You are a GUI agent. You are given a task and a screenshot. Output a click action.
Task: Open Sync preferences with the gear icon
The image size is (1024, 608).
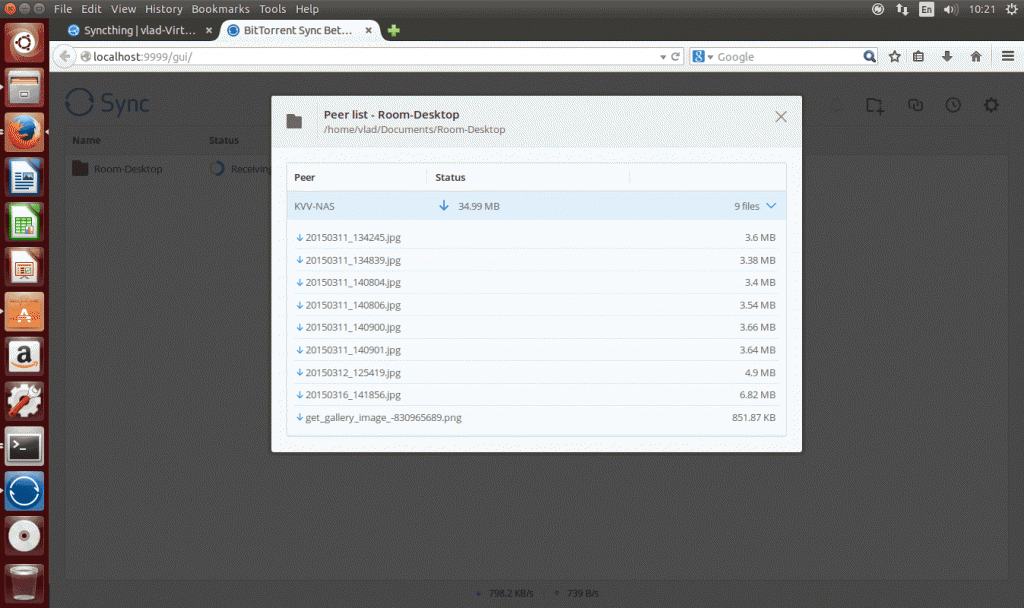[989, 104]
